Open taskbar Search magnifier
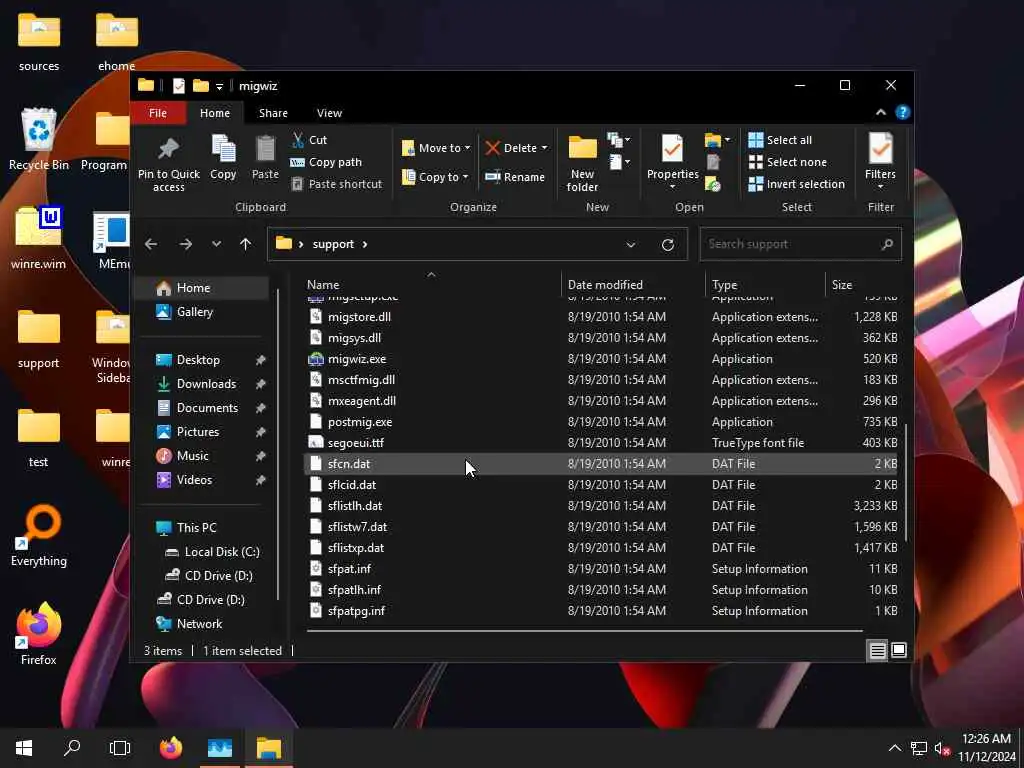 tap(72, 748)
